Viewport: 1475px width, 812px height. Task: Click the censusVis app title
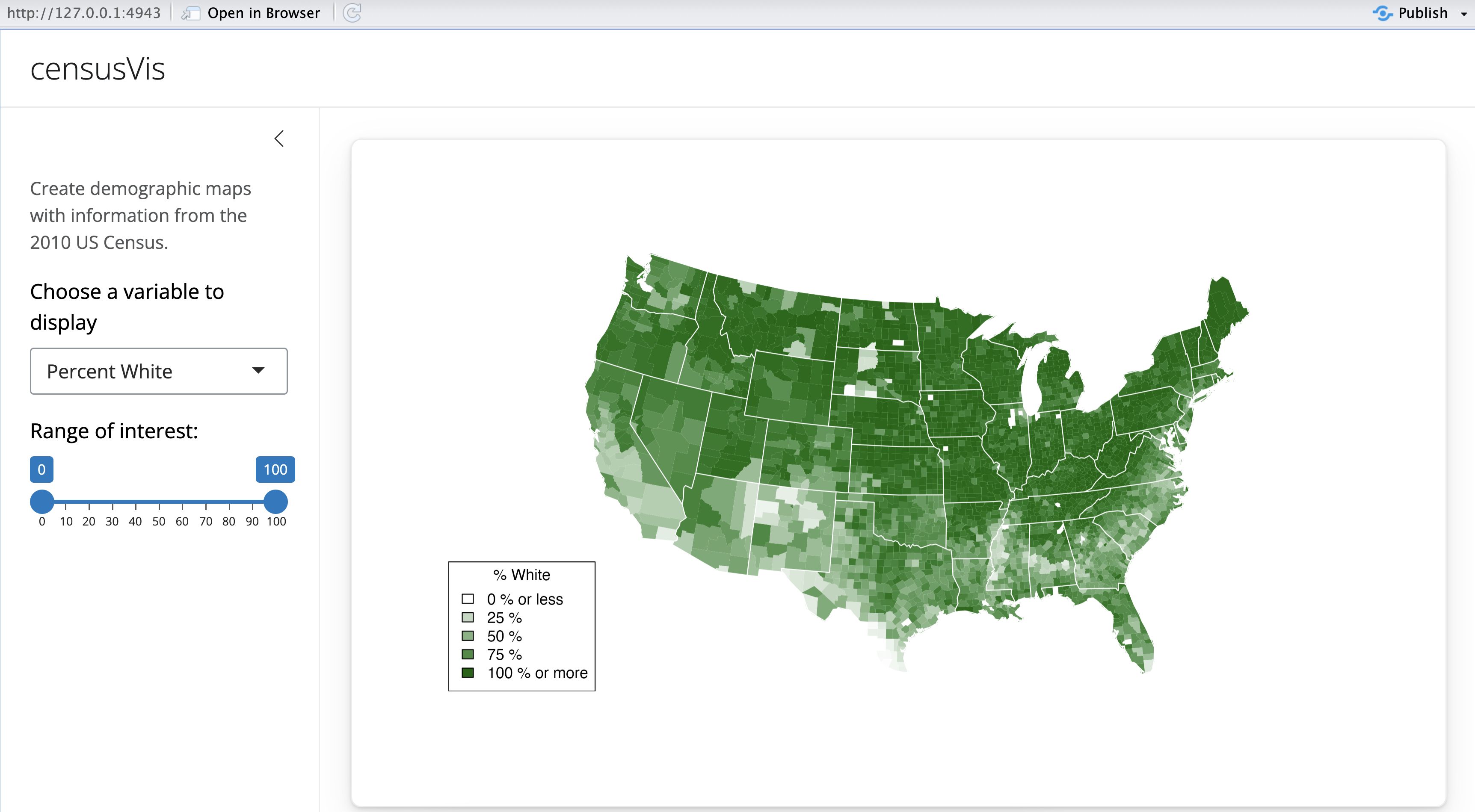click(x=98, y=69)
